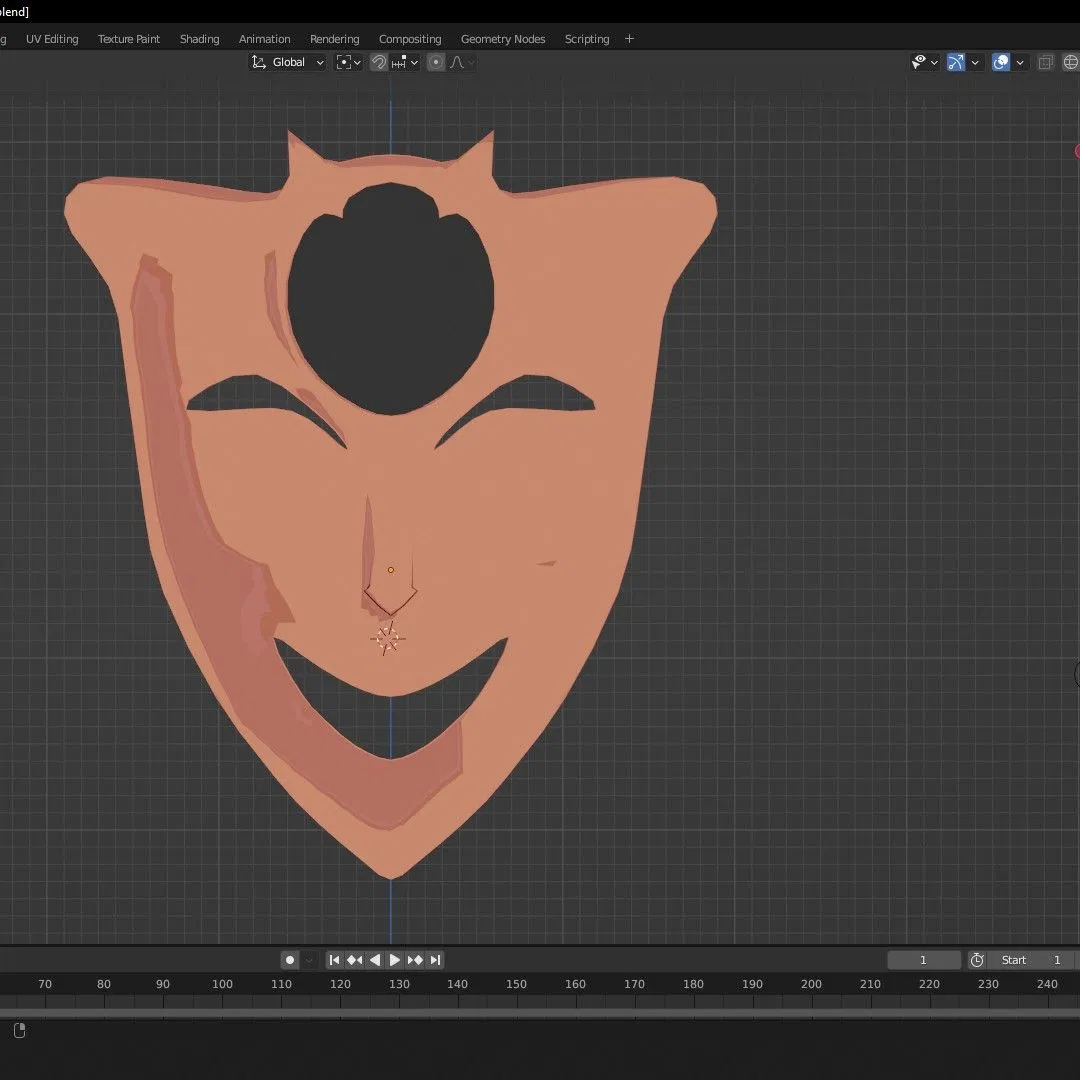Toggle auto keying record button
Screen dimensions: 1080x1080
click(x=290, y=960)
